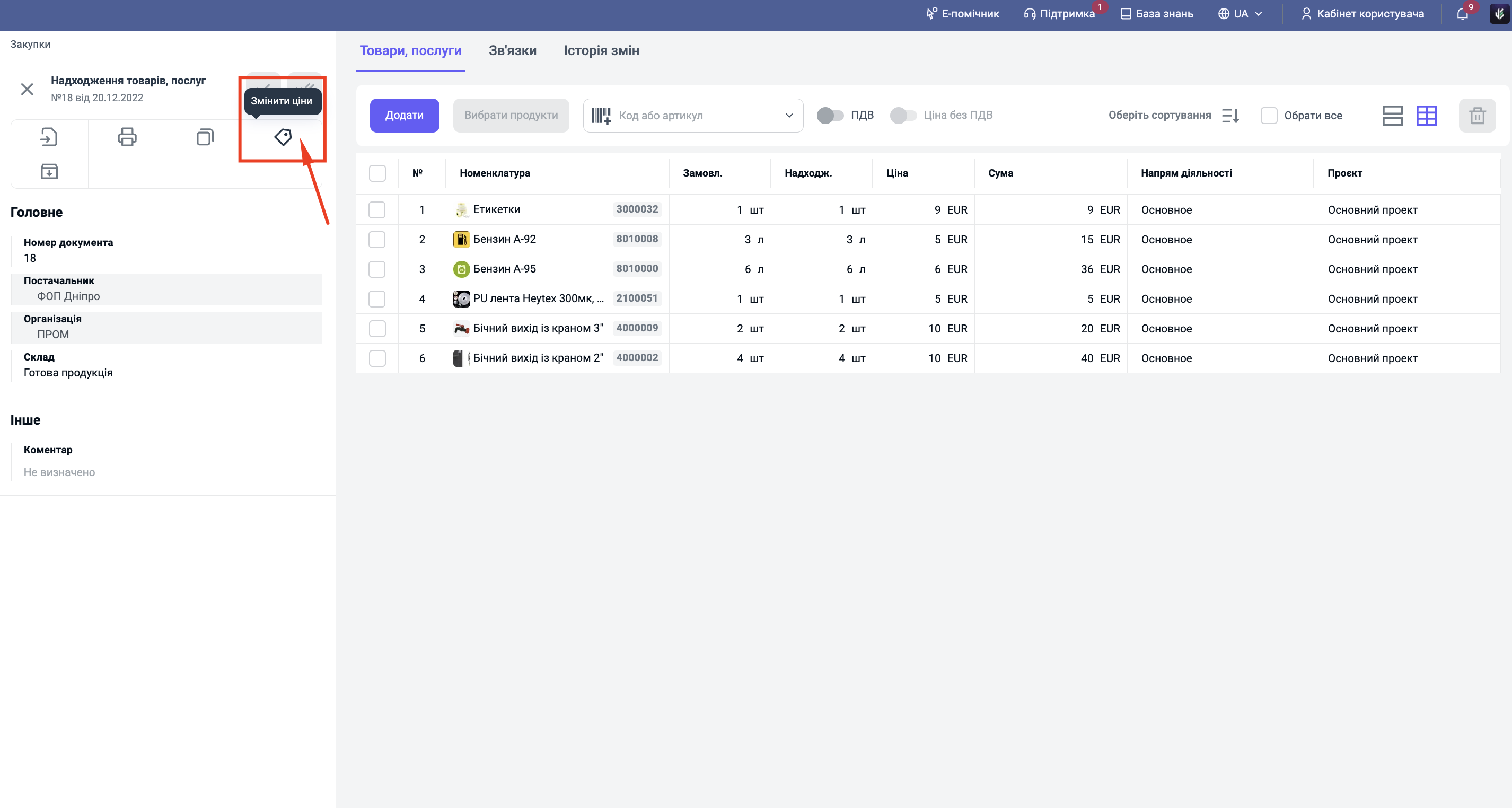This screenshot has width=1512, height=808.
Task: Switch to the Зв'язки tab
Action: (x=513, y=51)
